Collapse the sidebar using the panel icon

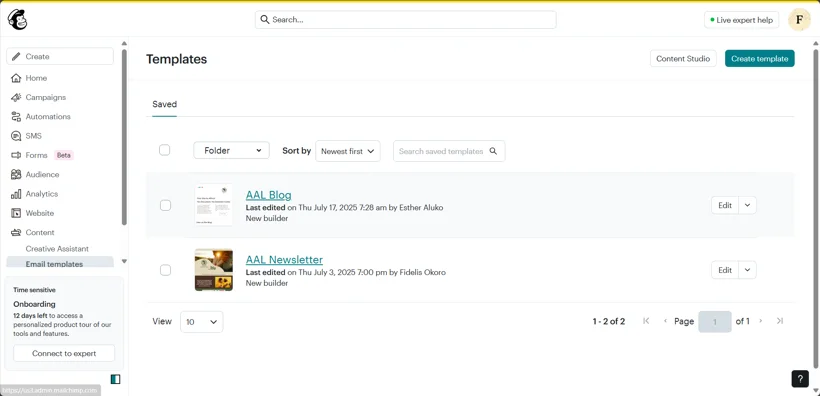pyautogui.click(x=116, y=379)
